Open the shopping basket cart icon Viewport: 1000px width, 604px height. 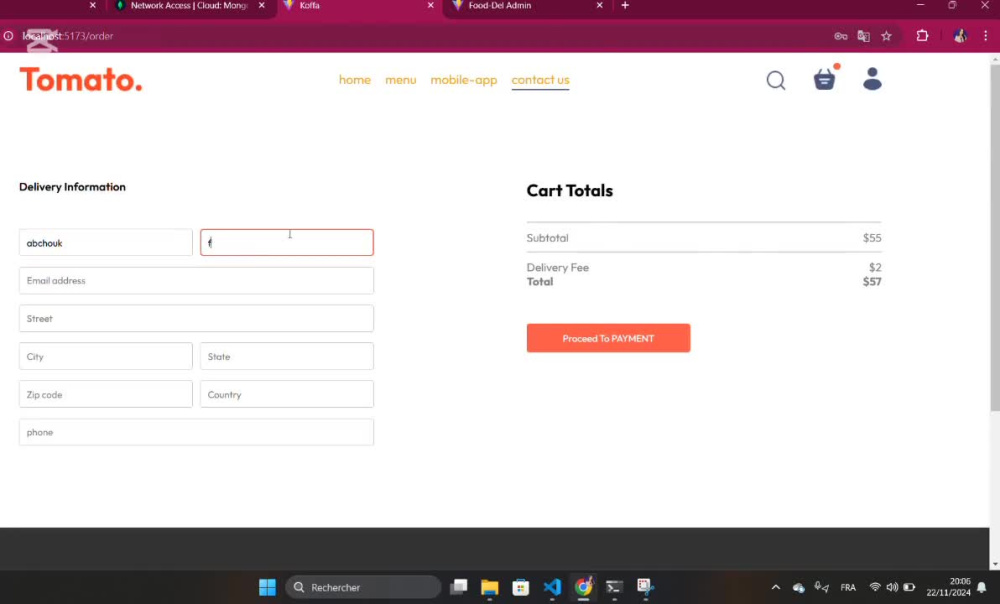(825, 79)
